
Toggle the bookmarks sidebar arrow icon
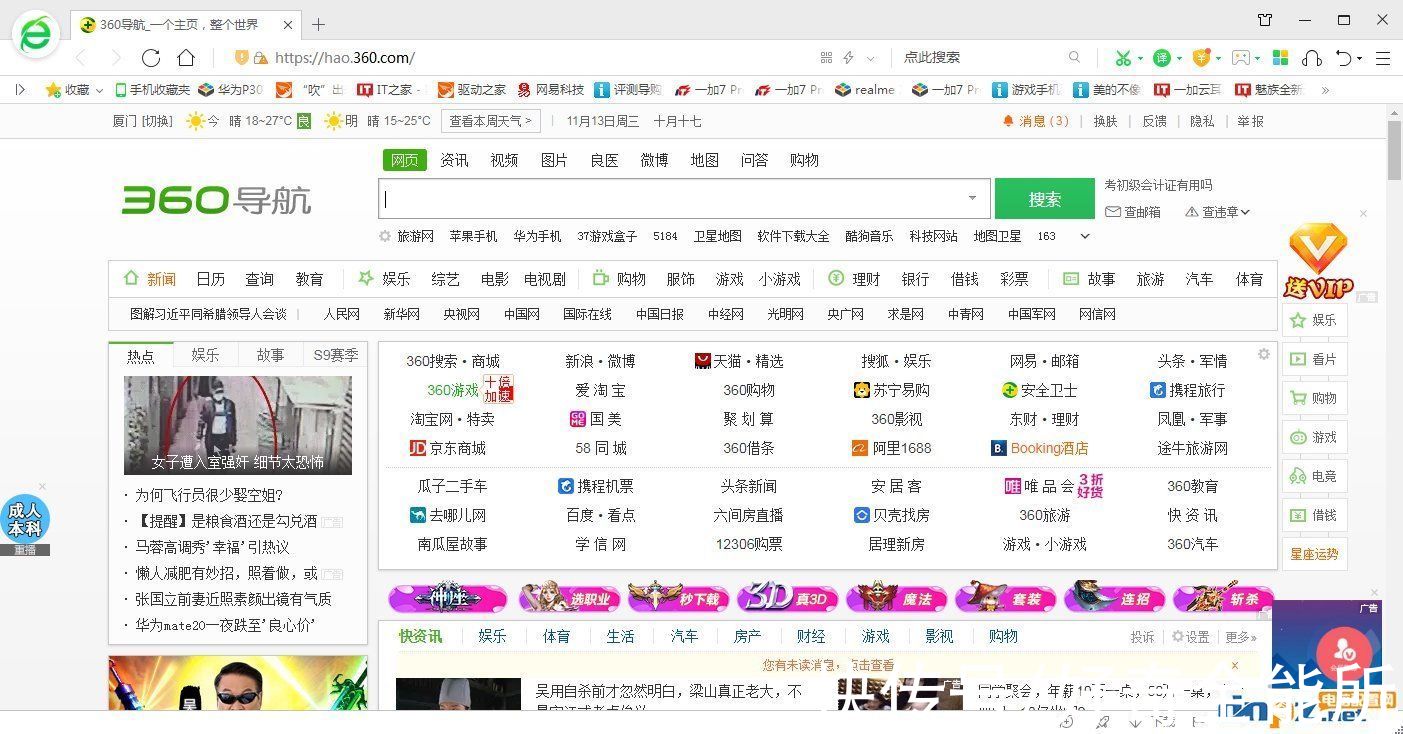20,89
